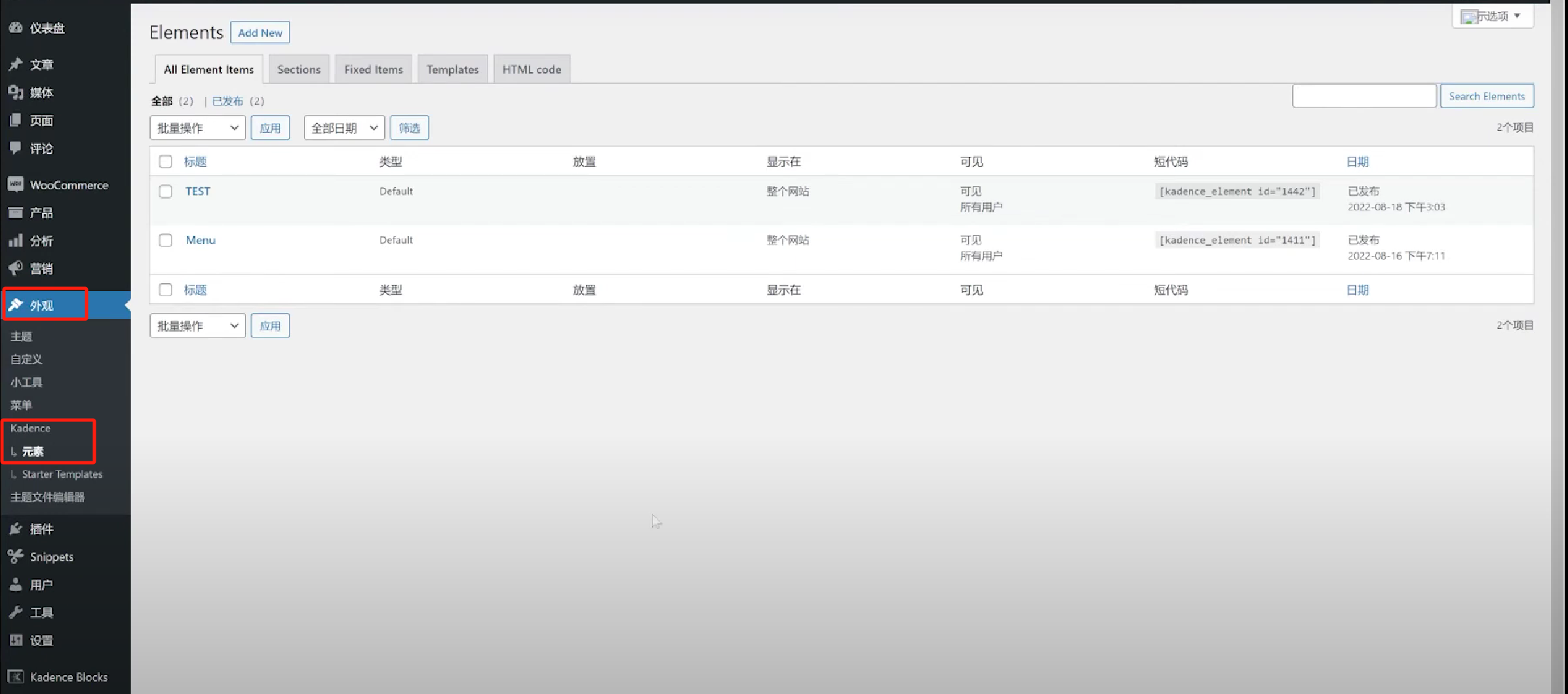This screenshot has width=1568, height=694.
Task: Click the tools wrench icon (工具)
Action: pos(16,612)
